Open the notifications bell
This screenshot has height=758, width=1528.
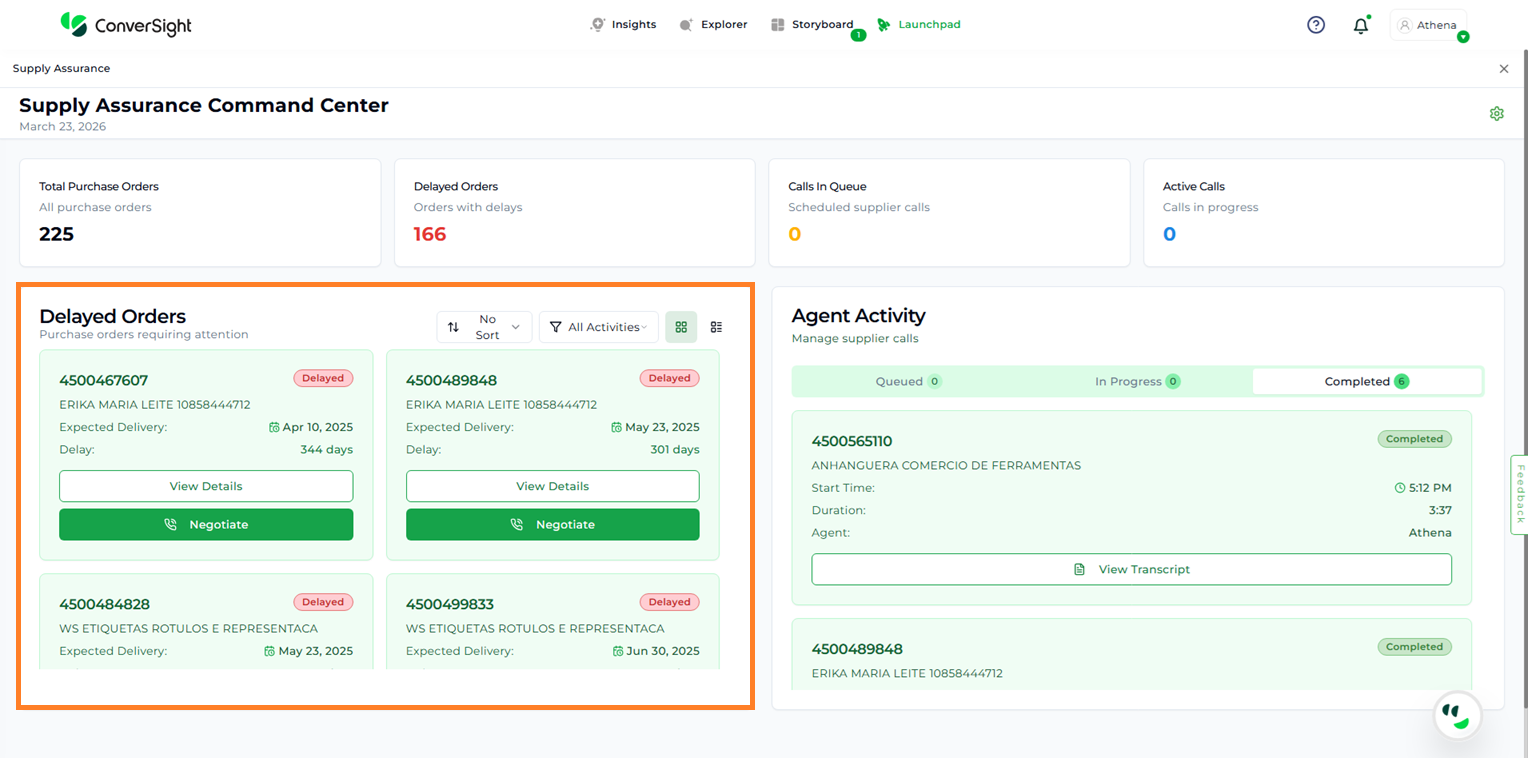coord(1360,26)
